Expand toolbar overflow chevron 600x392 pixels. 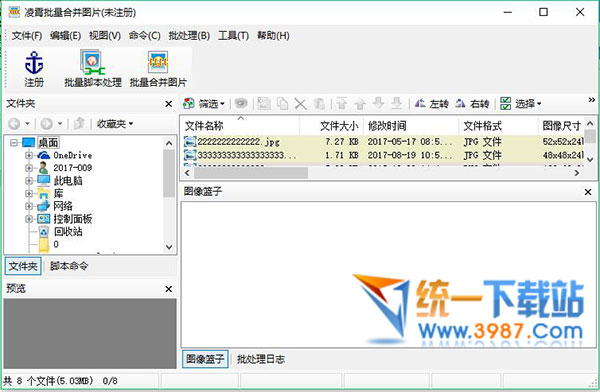[592, 100]
